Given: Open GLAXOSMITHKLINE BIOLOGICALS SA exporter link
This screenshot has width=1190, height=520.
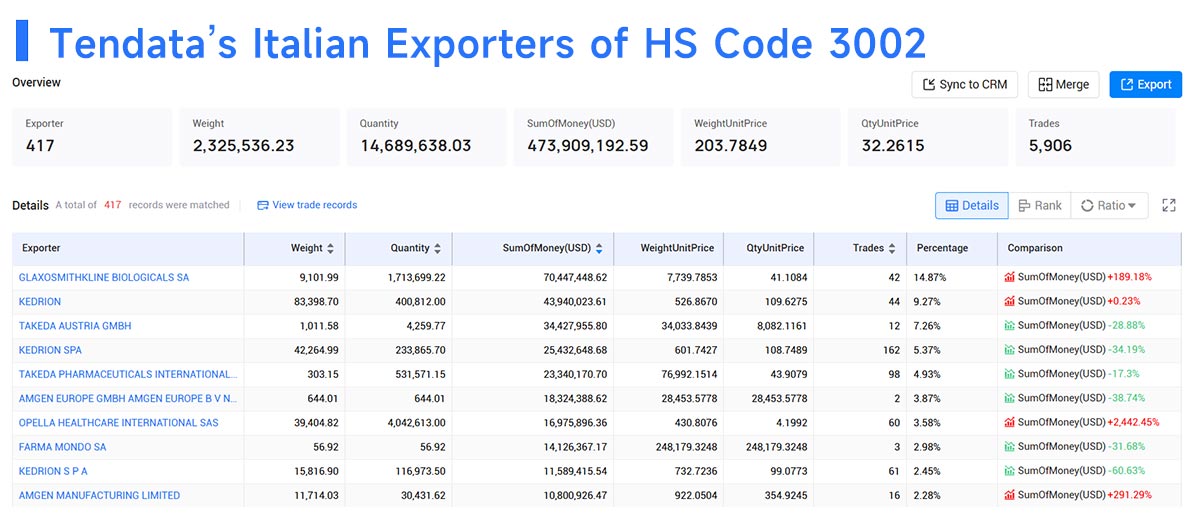Looking at the screenshot, I should [x=104, y=277].
